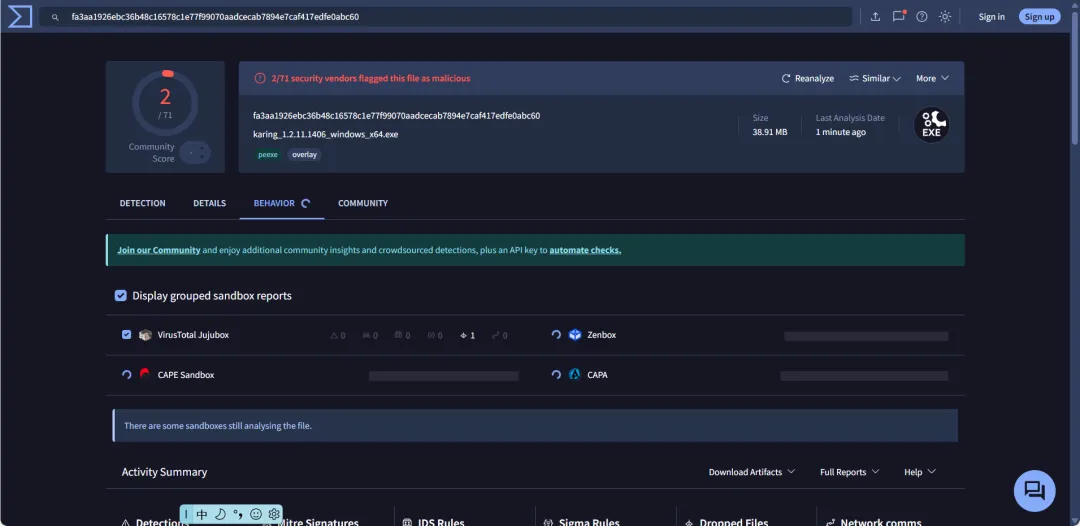Viewport: 1080px width, 526px height.
Task: Click the punctuation icon in the IME toolbar
Action: 238,514
